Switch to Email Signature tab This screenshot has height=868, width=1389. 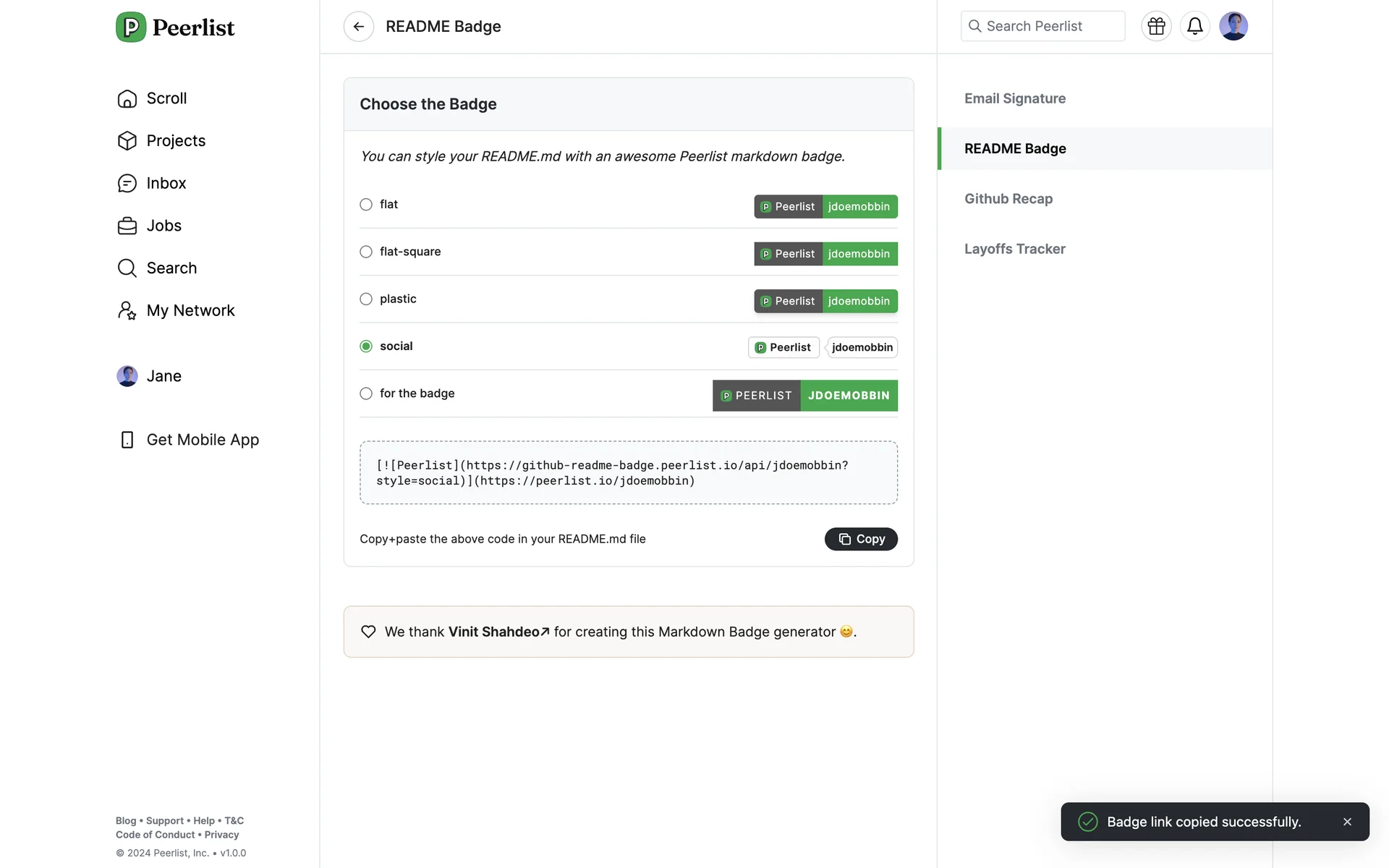click(1014, 98)
